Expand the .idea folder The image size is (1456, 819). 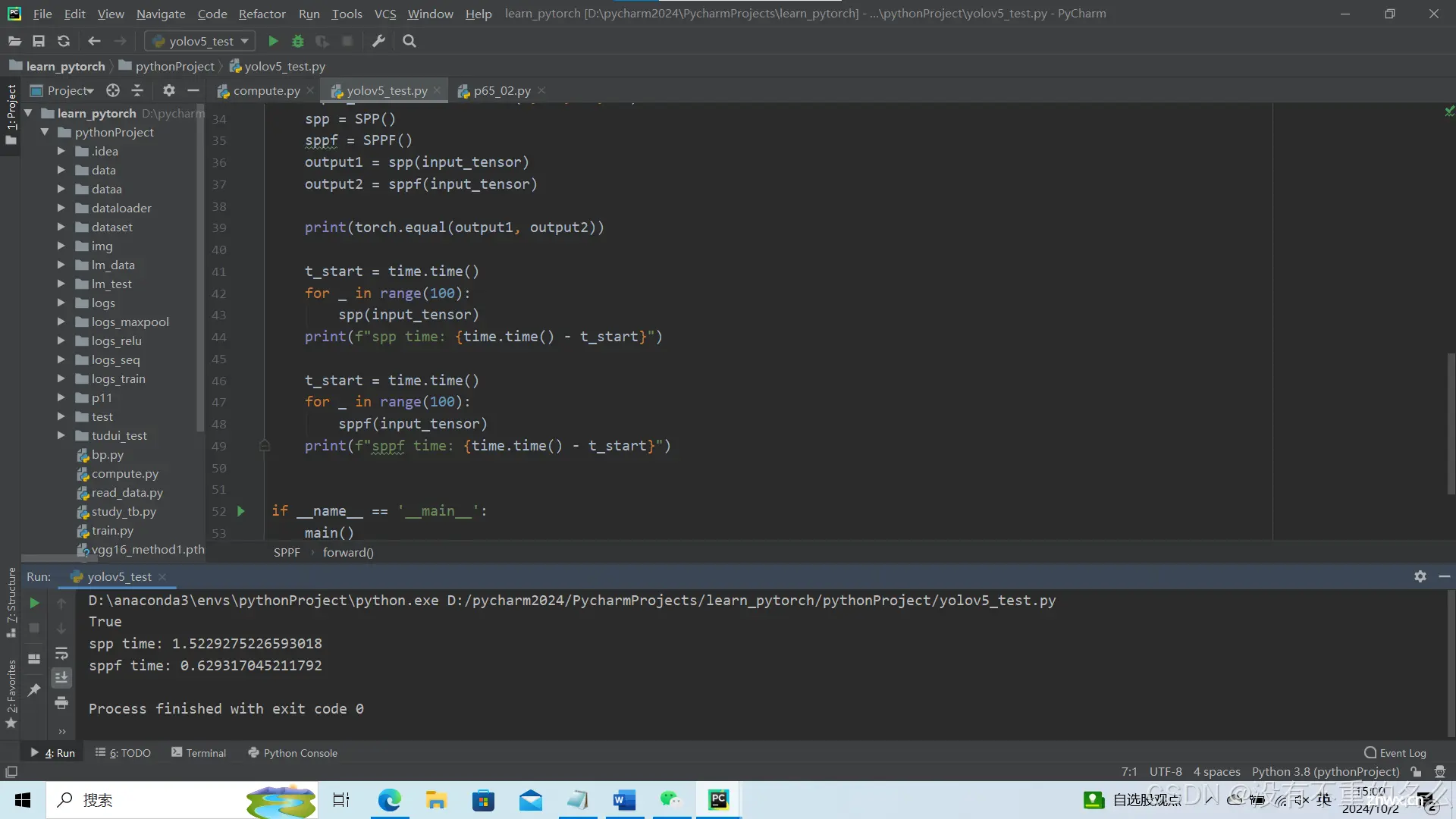point(61,151)
